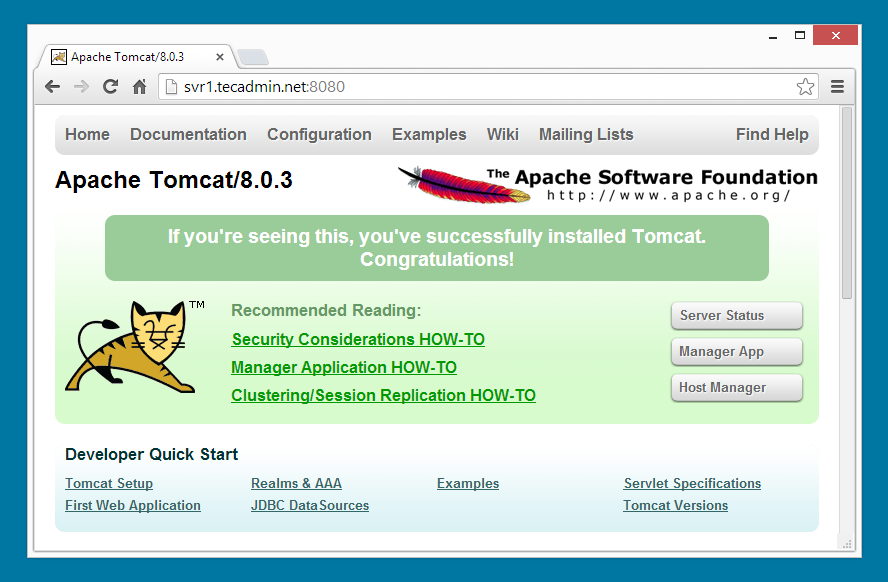Image resolution: width=888 pixels, height=582 pixels.
Task: Click the Apache feather logo
Action: [463, 184]
